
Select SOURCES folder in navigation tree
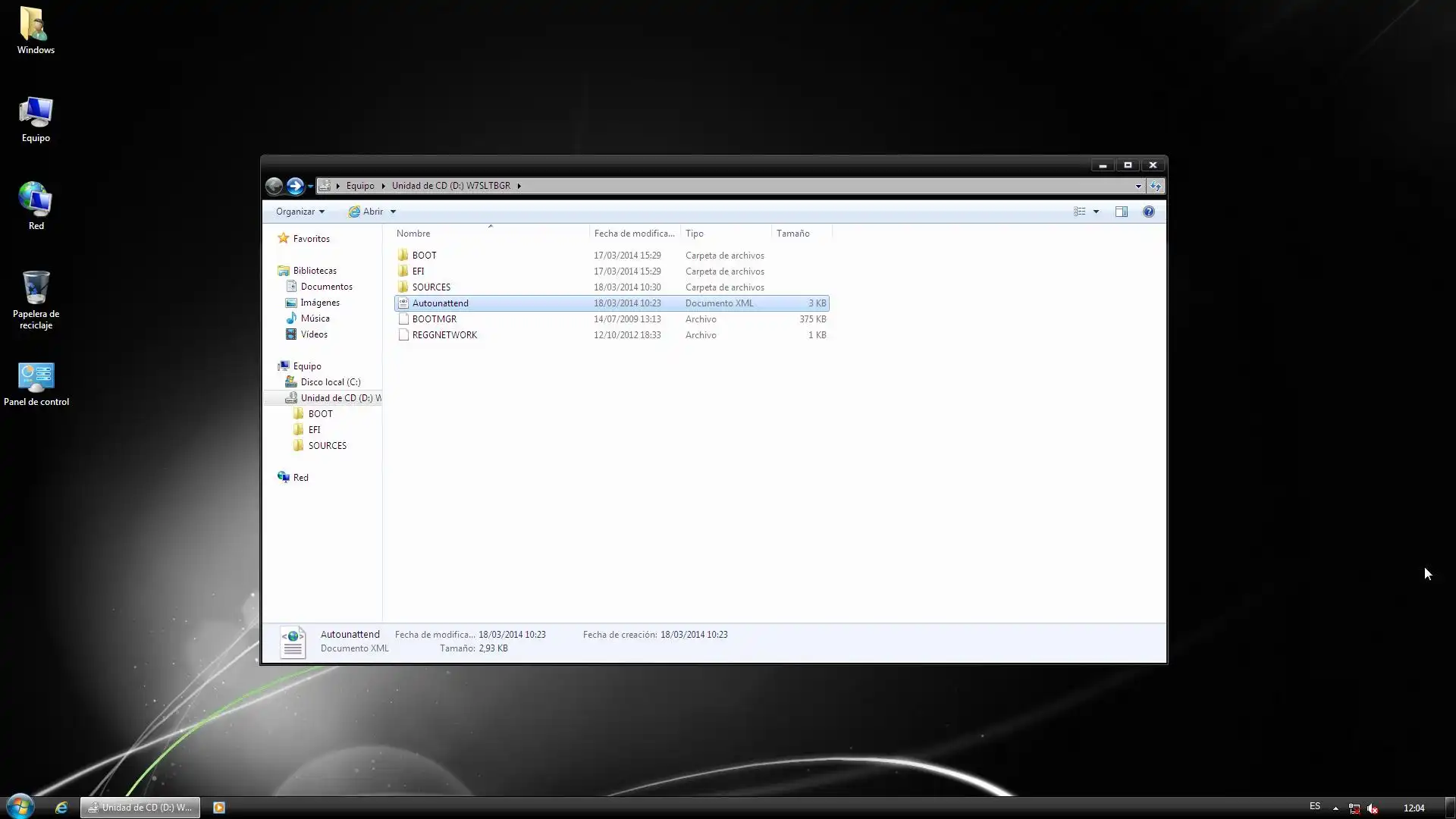tap(327, 446)
